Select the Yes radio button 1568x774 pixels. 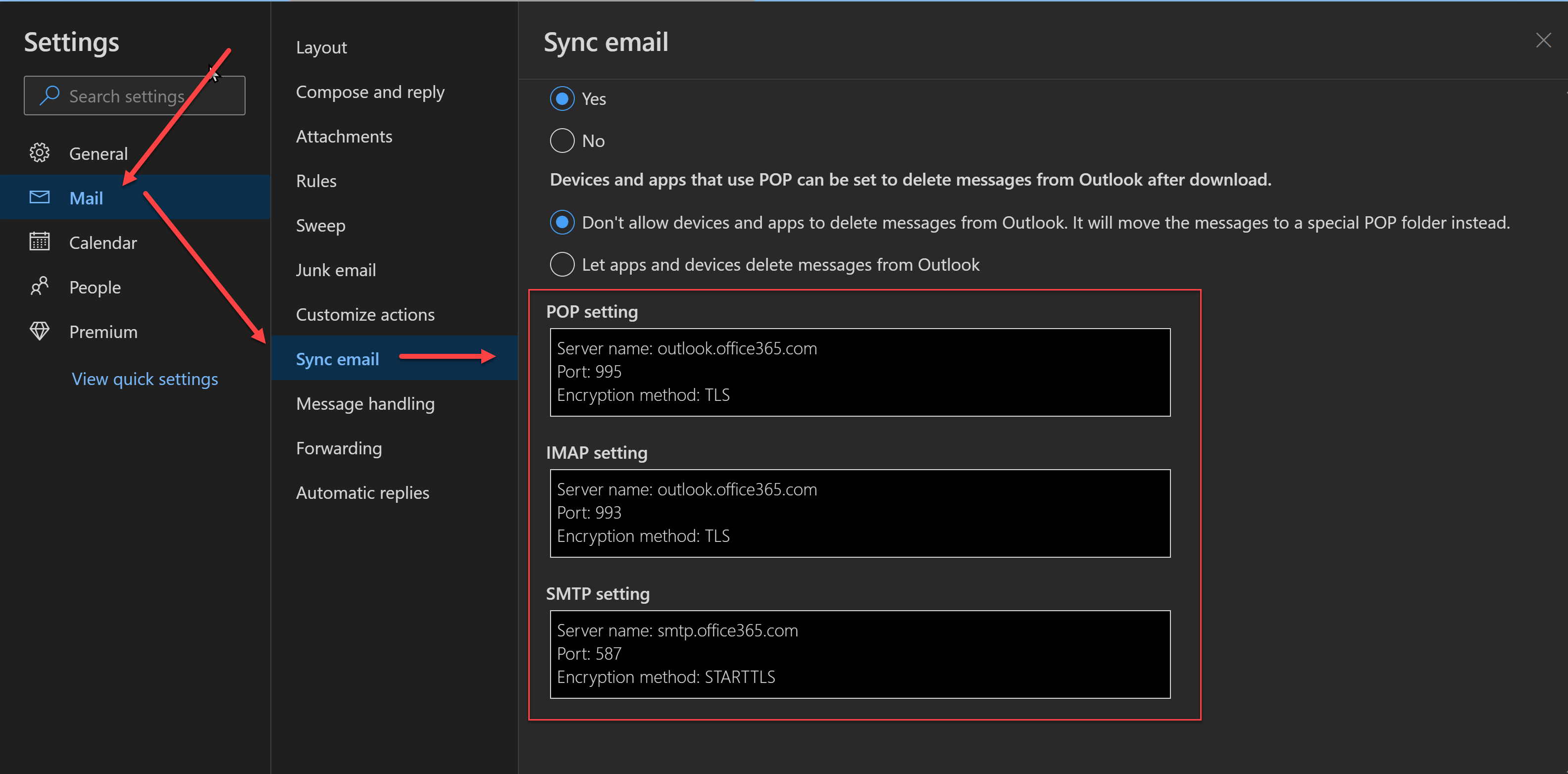[x=562, y=98]
